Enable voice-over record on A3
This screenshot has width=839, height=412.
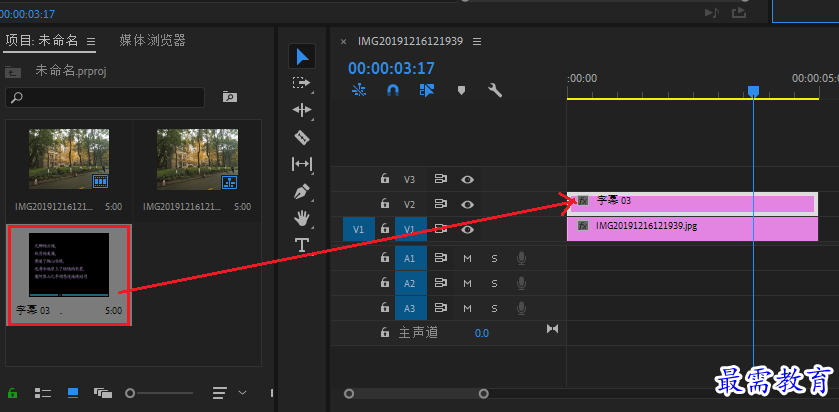tap(521, 308)
